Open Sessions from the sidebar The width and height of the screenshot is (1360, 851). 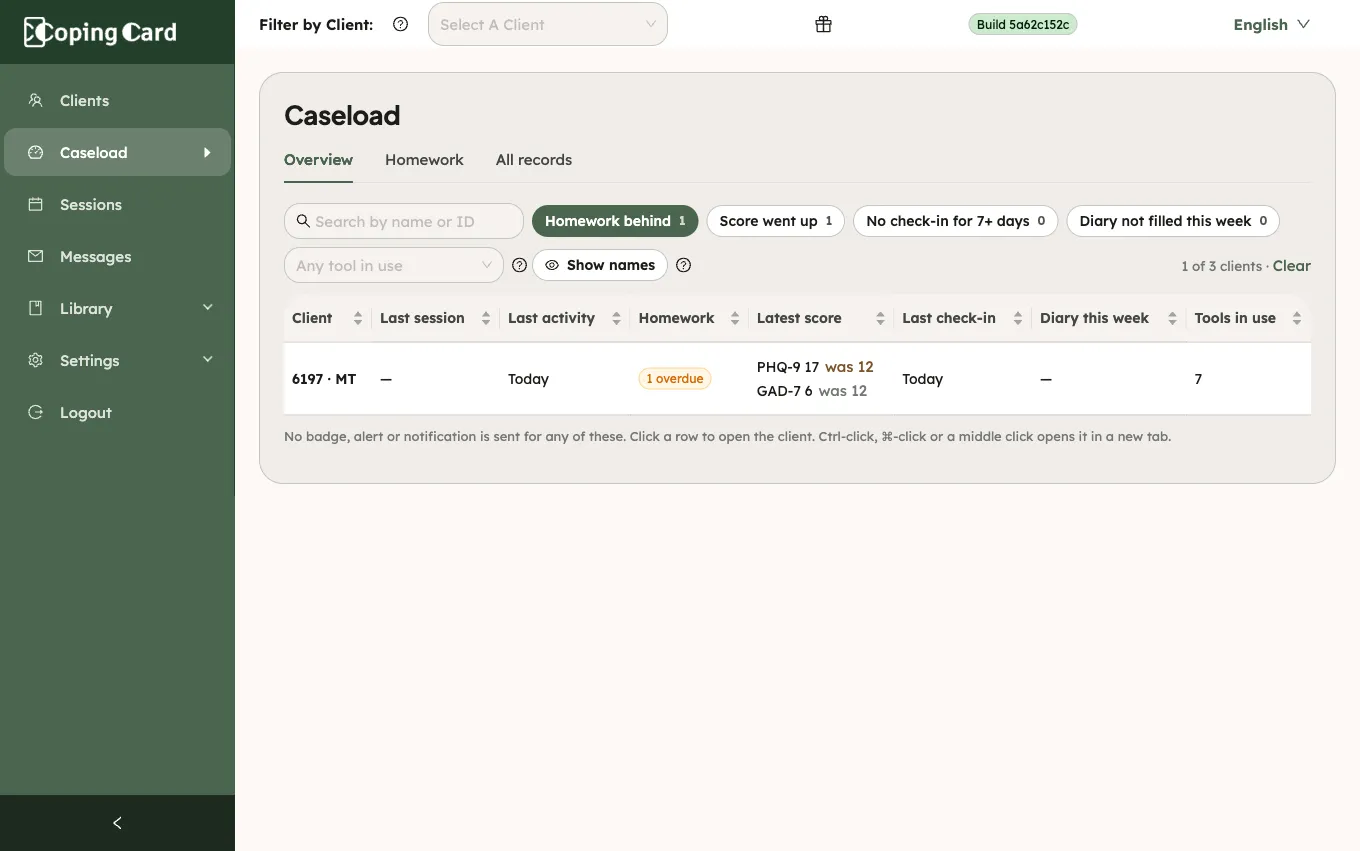click(117, 204)
